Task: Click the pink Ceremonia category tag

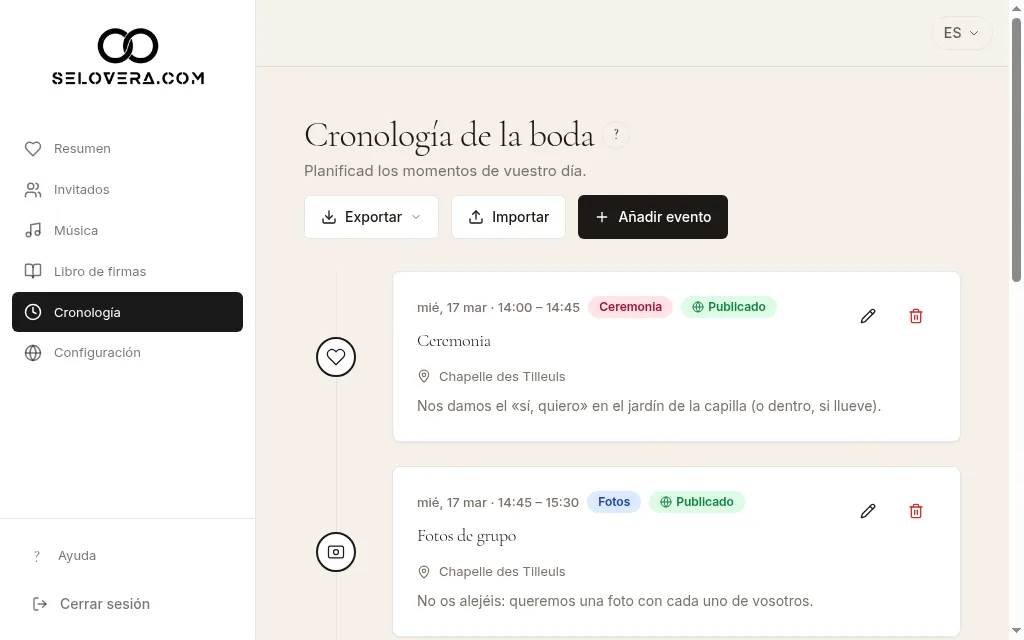Action: coord(630,307)
